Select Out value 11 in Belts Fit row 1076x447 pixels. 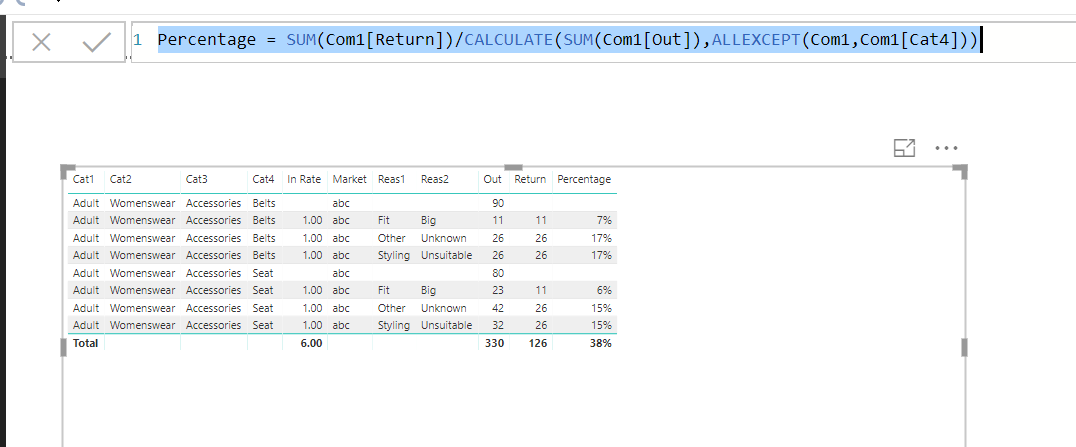pos(498,220)
